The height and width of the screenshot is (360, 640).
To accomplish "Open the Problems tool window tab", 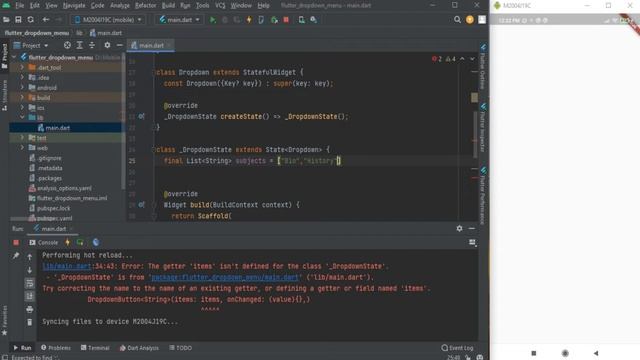I will [x=56, y=348].
